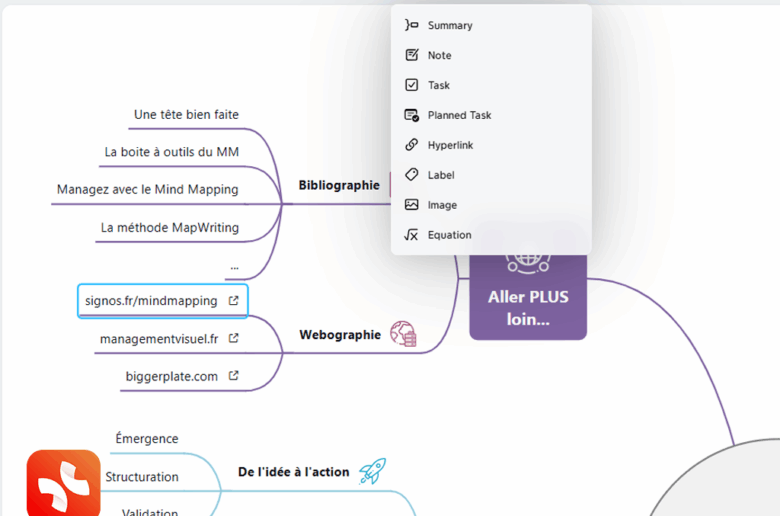Select the Bibliographie branch topic
Image resolution: width=780 pixels, height=516 pixels.
coord(339,185)
